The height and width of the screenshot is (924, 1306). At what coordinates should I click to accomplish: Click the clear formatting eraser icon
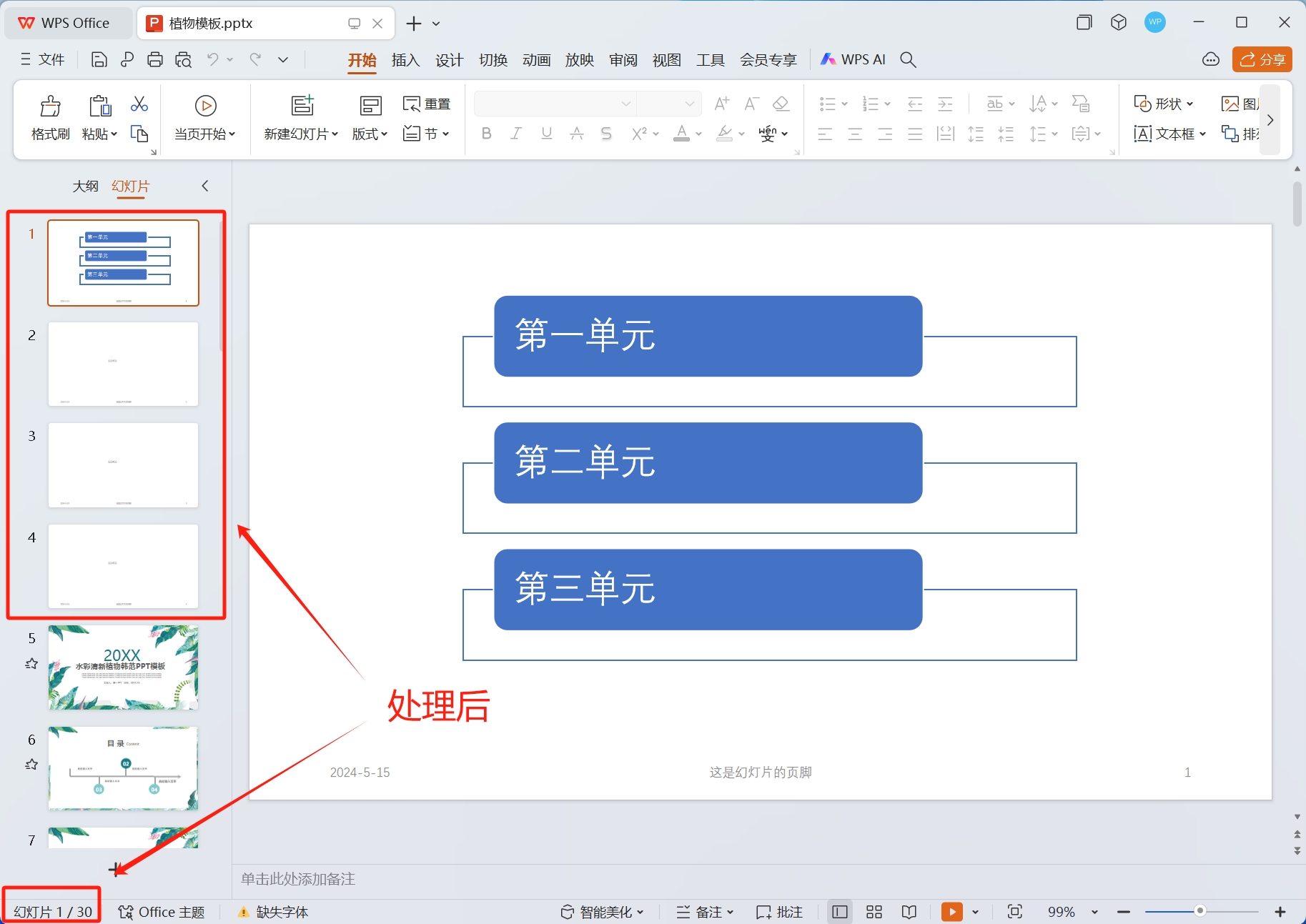coord(781,104)
